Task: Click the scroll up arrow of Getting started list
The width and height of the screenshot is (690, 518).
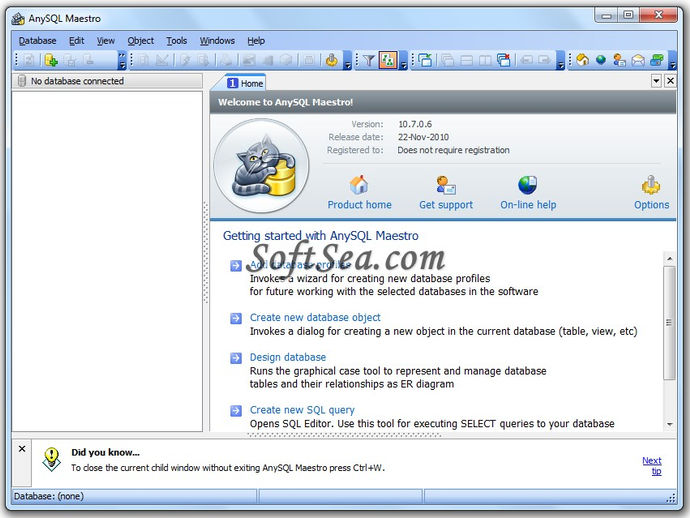Action: (669, 258)
